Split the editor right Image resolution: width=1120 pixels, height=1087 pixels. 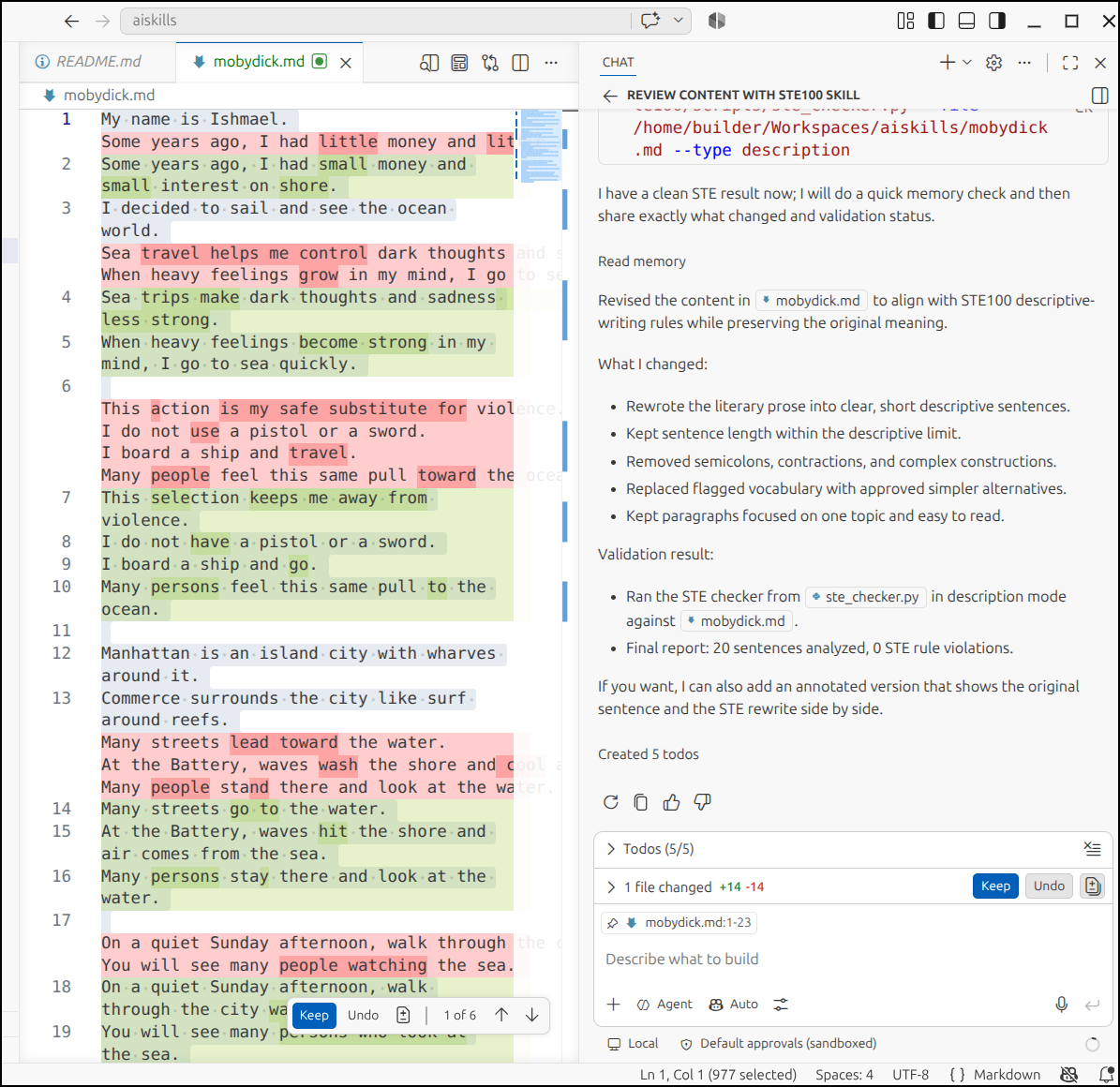pos(521,63)
